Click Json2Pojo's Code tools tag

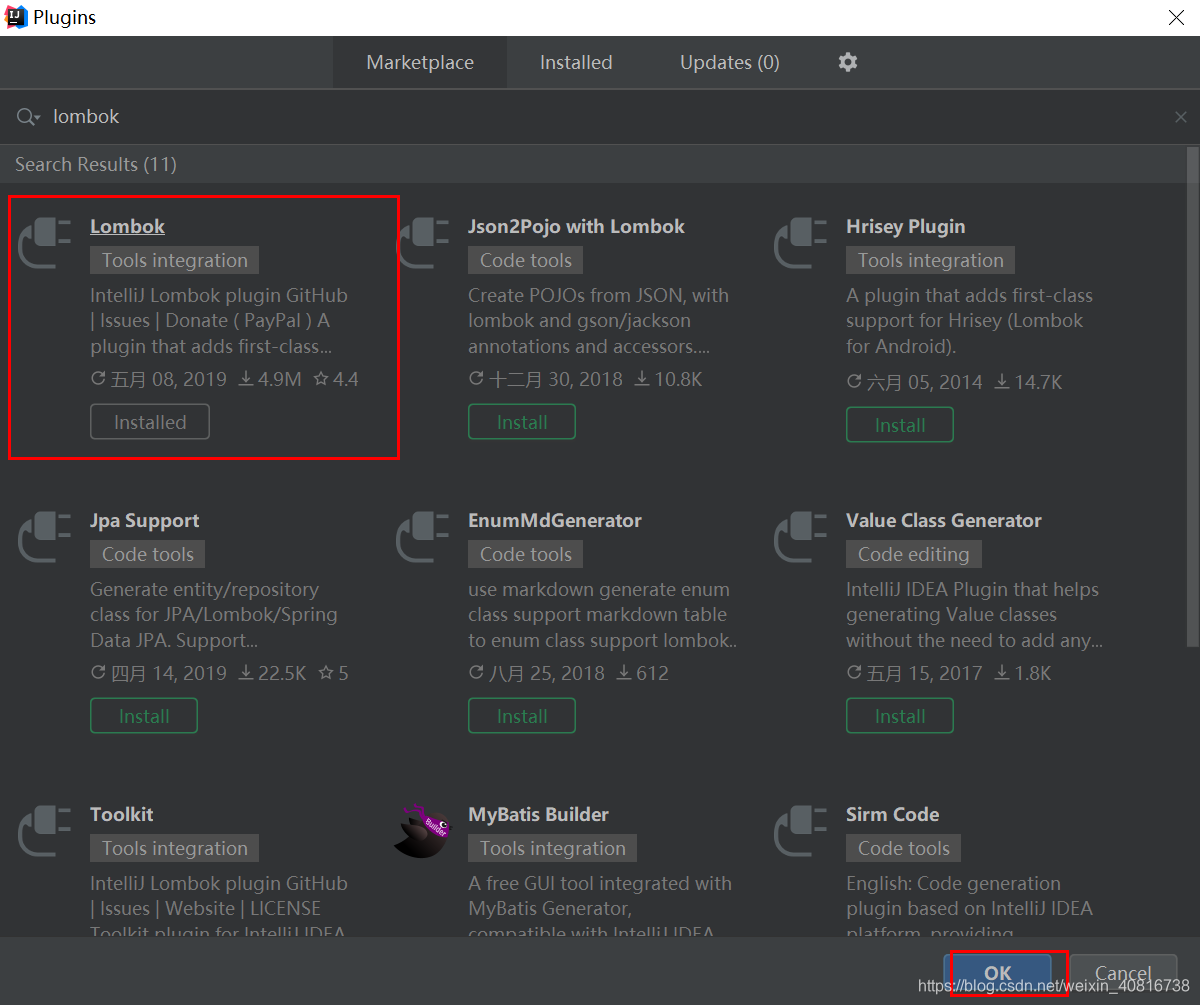click(525, 260)
